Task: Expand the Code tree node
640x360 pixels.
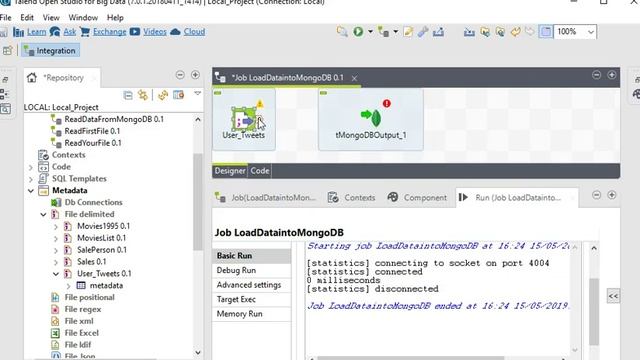Action: [x=31, y=167]
